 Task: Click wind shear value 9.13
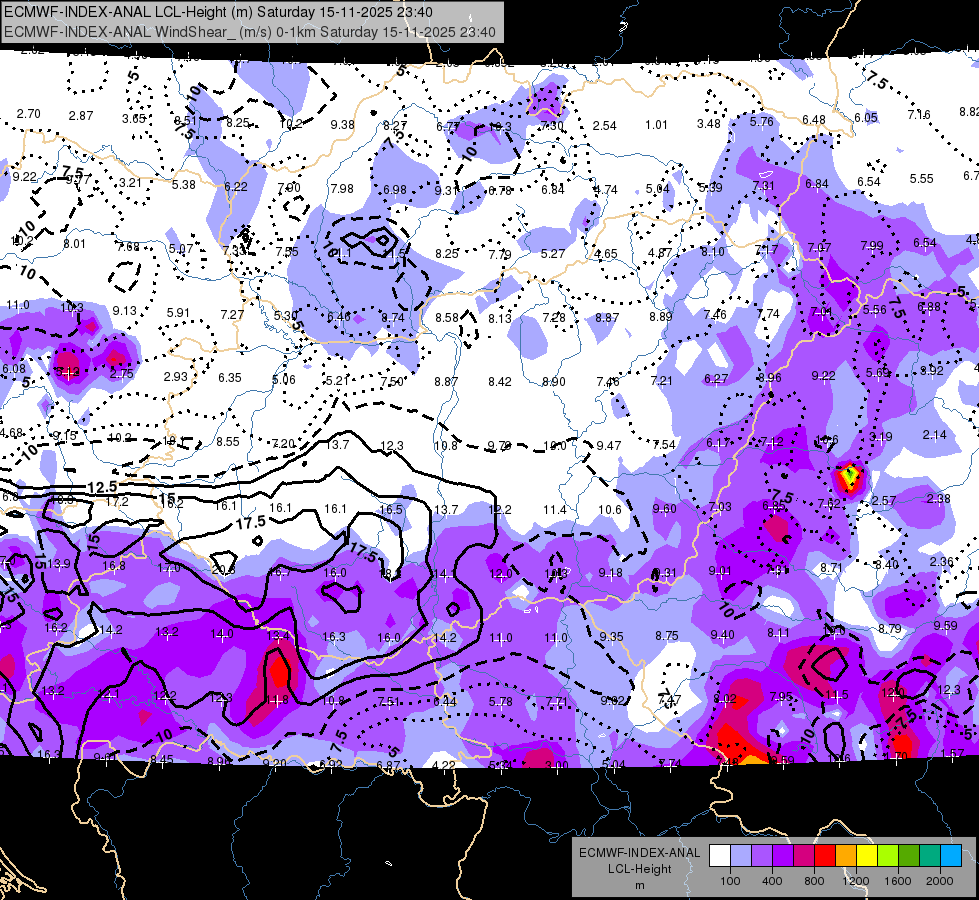(124, 310)
